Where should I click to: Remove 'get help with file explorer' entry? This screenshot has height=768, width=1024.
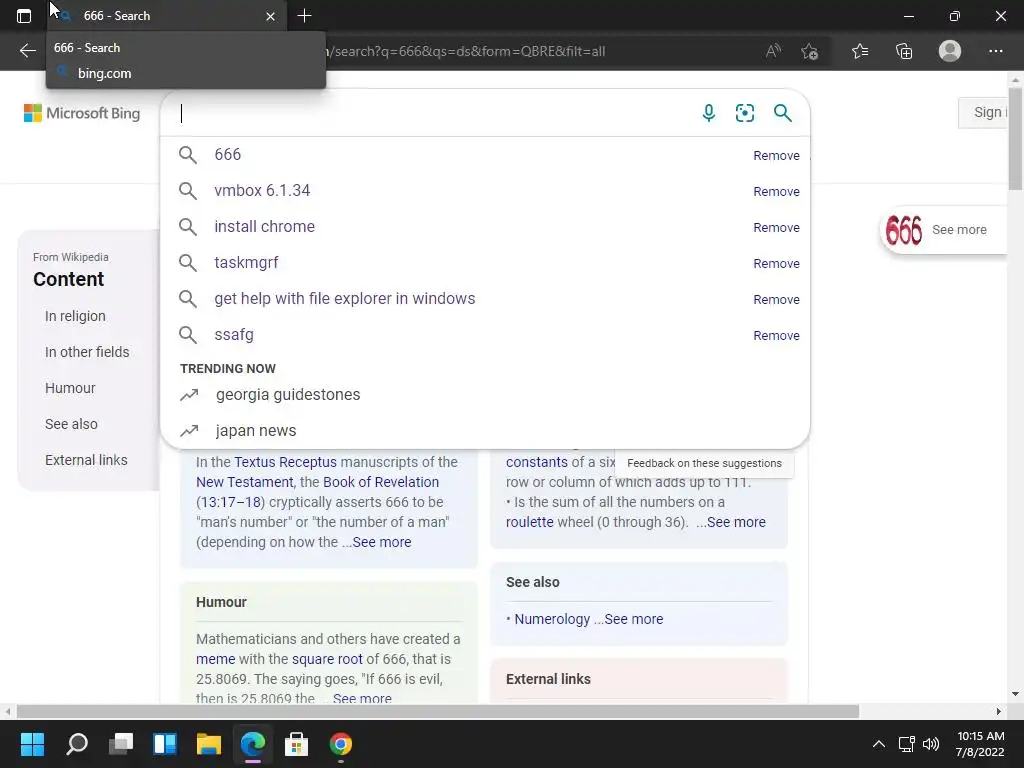776,299
